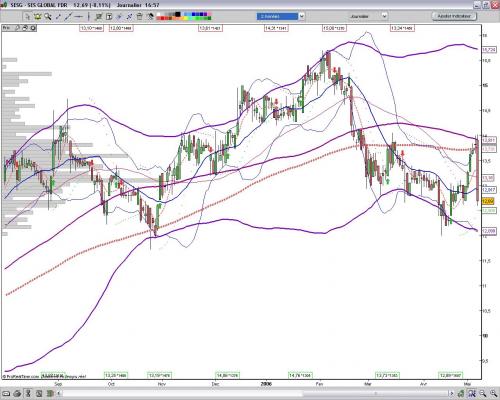Click the bottom pivot label 14,76
Viewport: 500px width, 400px height.
pyautogui.click(x=300, y=375)
